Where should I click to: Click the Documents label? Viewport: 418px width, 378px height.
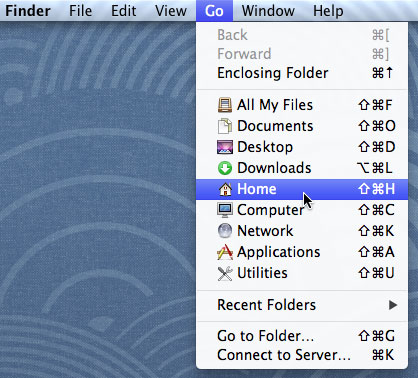click(275, 126)
